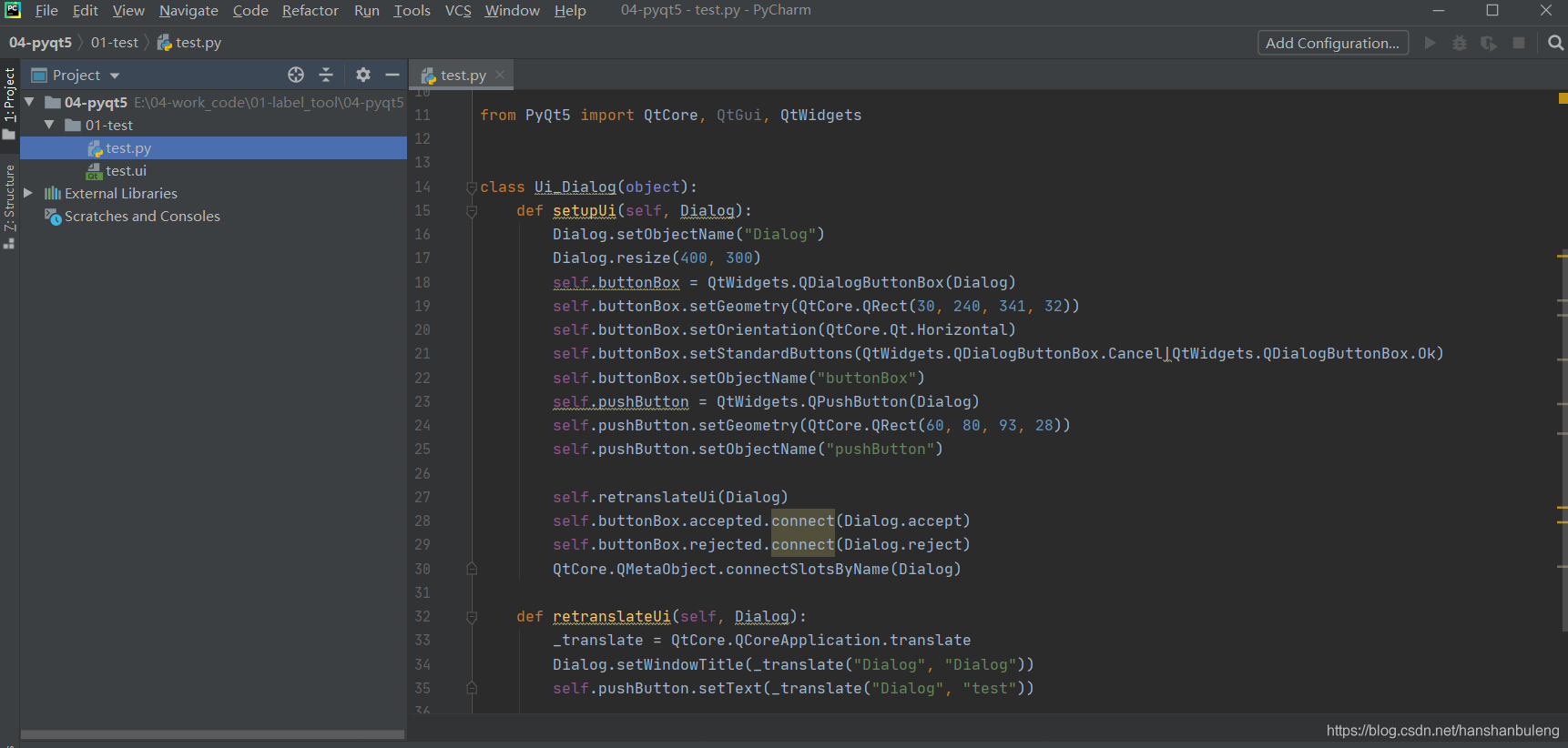Screen dimensions: 1568x748
Task: Collapse the 04-pyqt5 root folder
Action: [x=29, y=102]
